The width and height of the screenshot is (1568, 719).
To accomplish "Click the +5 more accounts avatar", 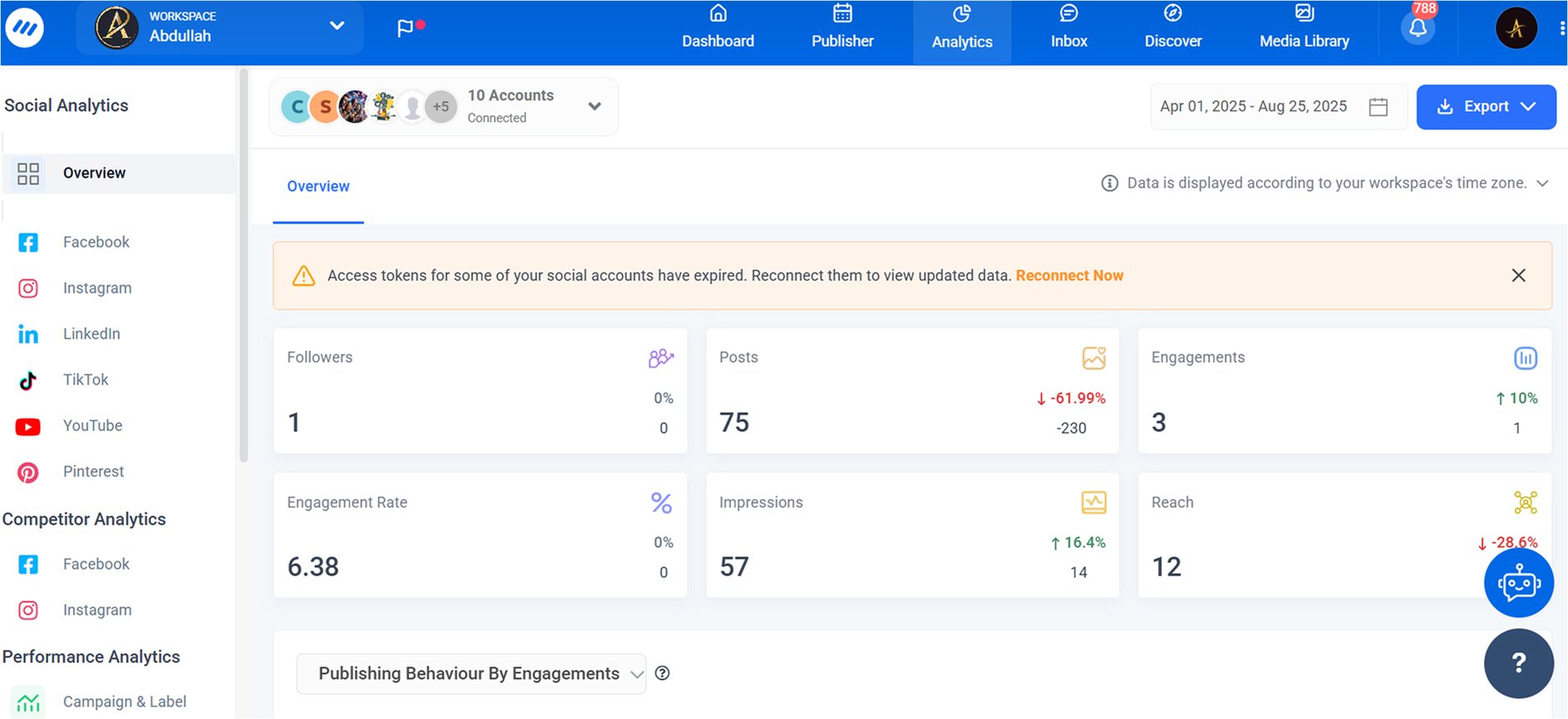I will tap(441, 107).
